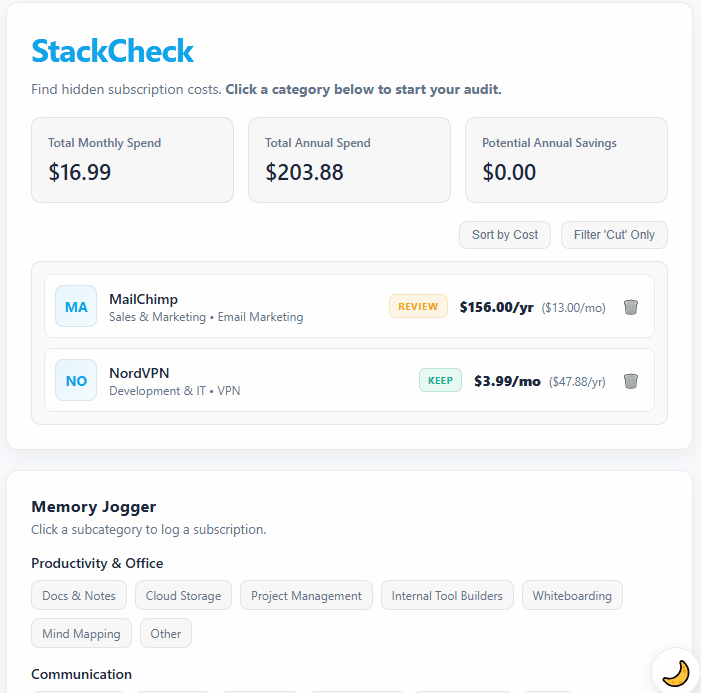Click the MailChimp subscription name
This screenshot has width=701, height=693.
(144, 299)
